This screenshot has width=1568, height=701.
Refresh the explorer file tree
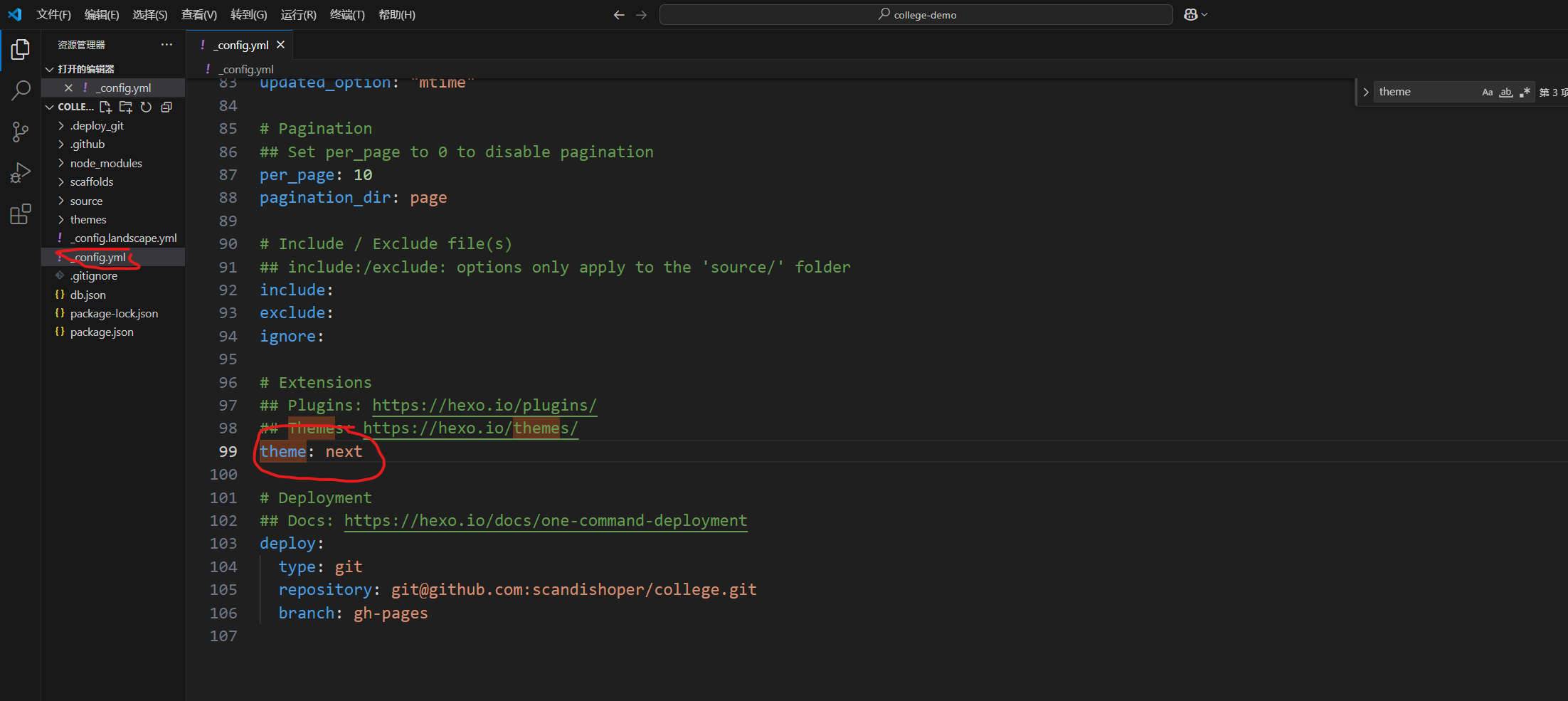(146, 107)
